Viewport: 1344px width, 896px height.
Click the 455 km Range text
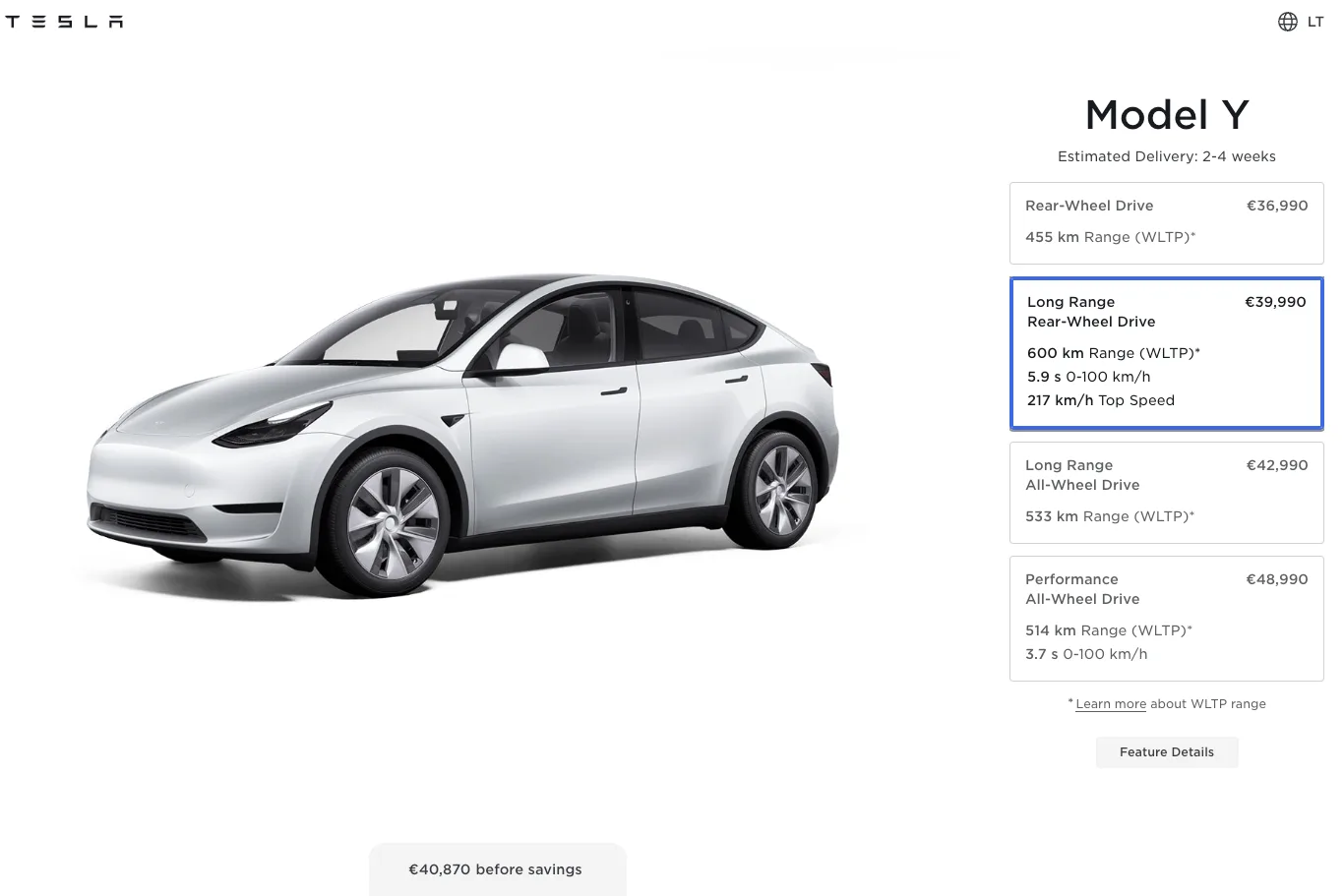coord(1110,237)
